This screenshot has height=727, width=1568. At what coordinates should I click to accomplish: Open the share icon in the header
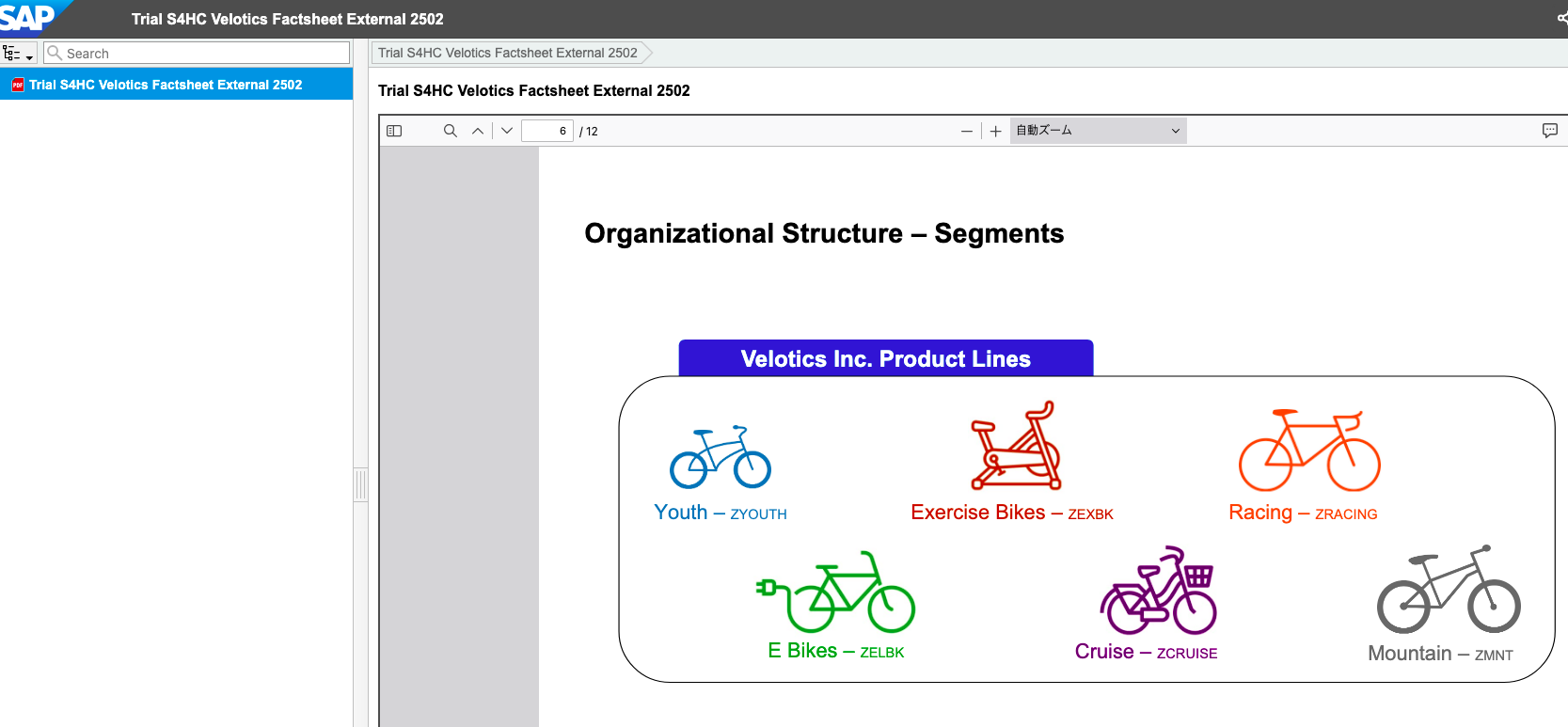tap(1561, 18)
